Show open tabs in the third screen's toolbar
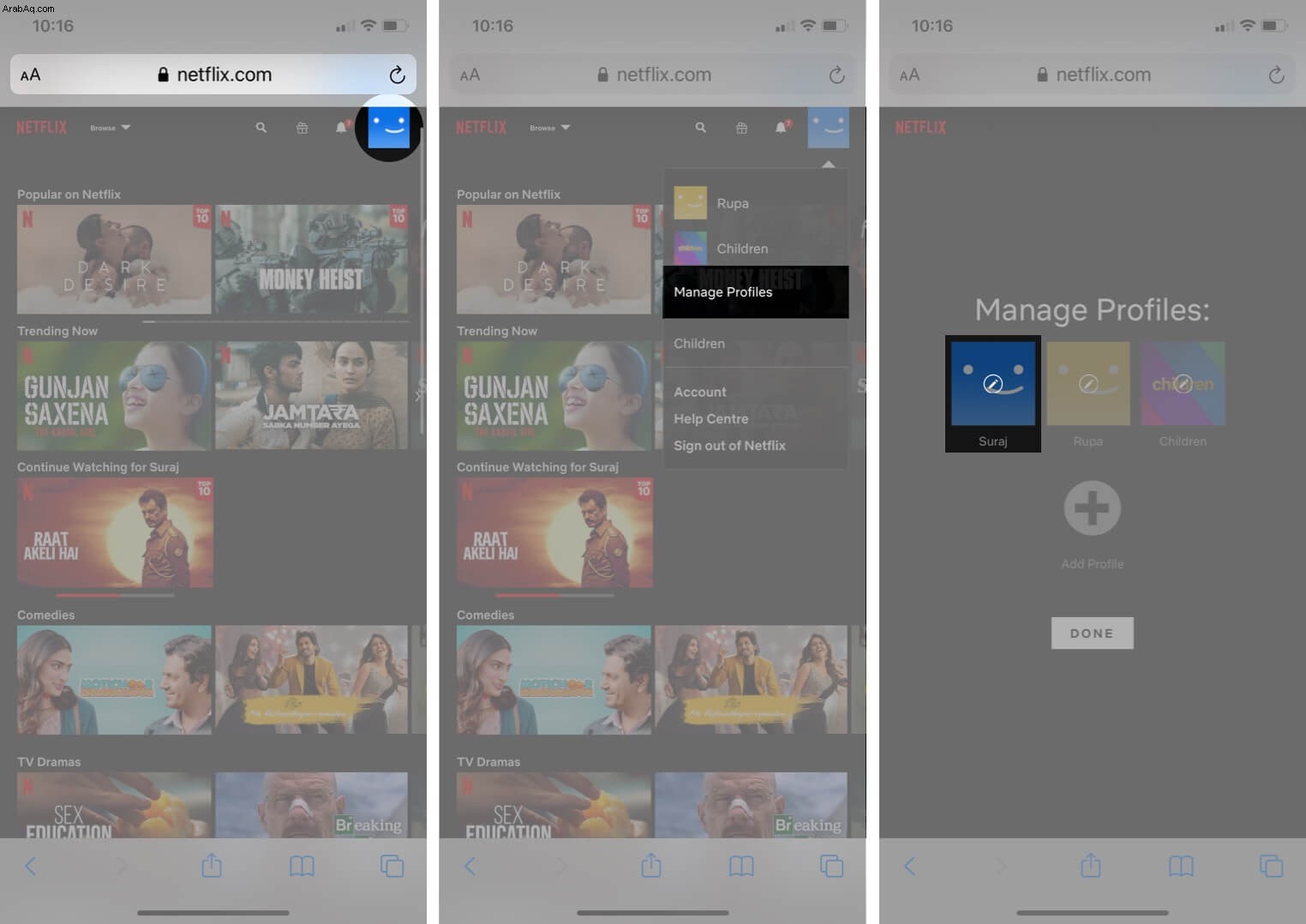 [1271, 866]
